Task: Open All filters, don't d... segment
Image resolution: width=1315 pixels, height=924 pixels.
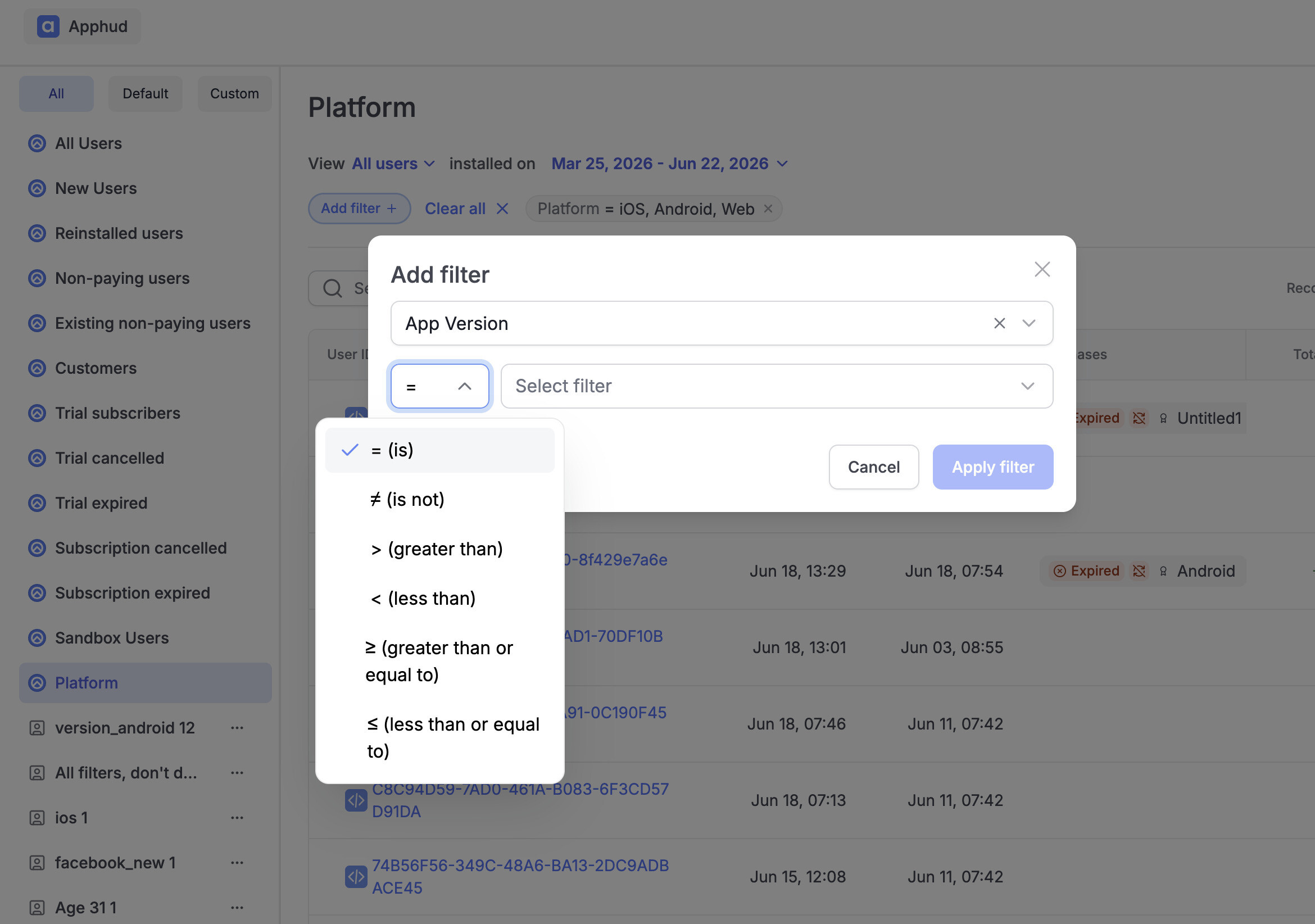Action: pos(126,773)
